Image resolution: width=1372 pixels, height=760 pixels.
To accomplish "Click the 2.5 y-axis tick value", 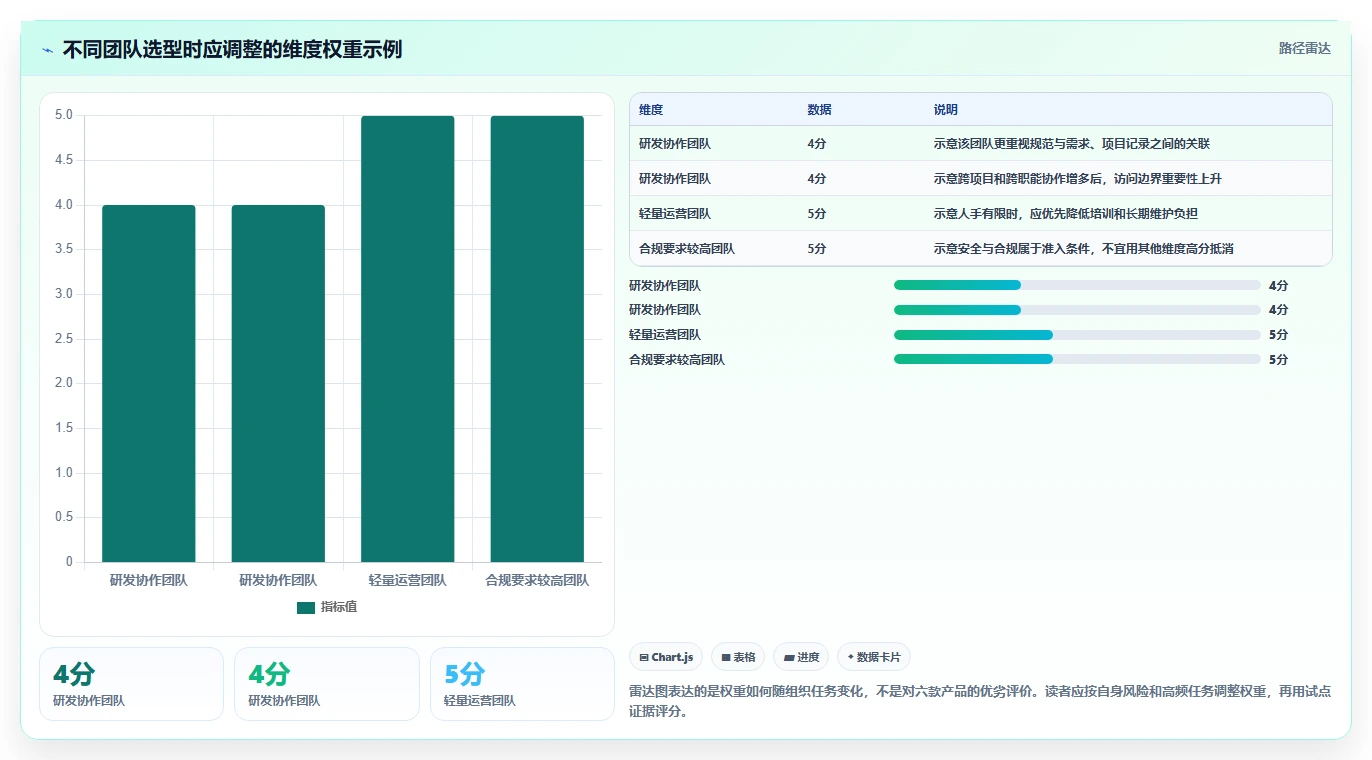I will 64,339.
